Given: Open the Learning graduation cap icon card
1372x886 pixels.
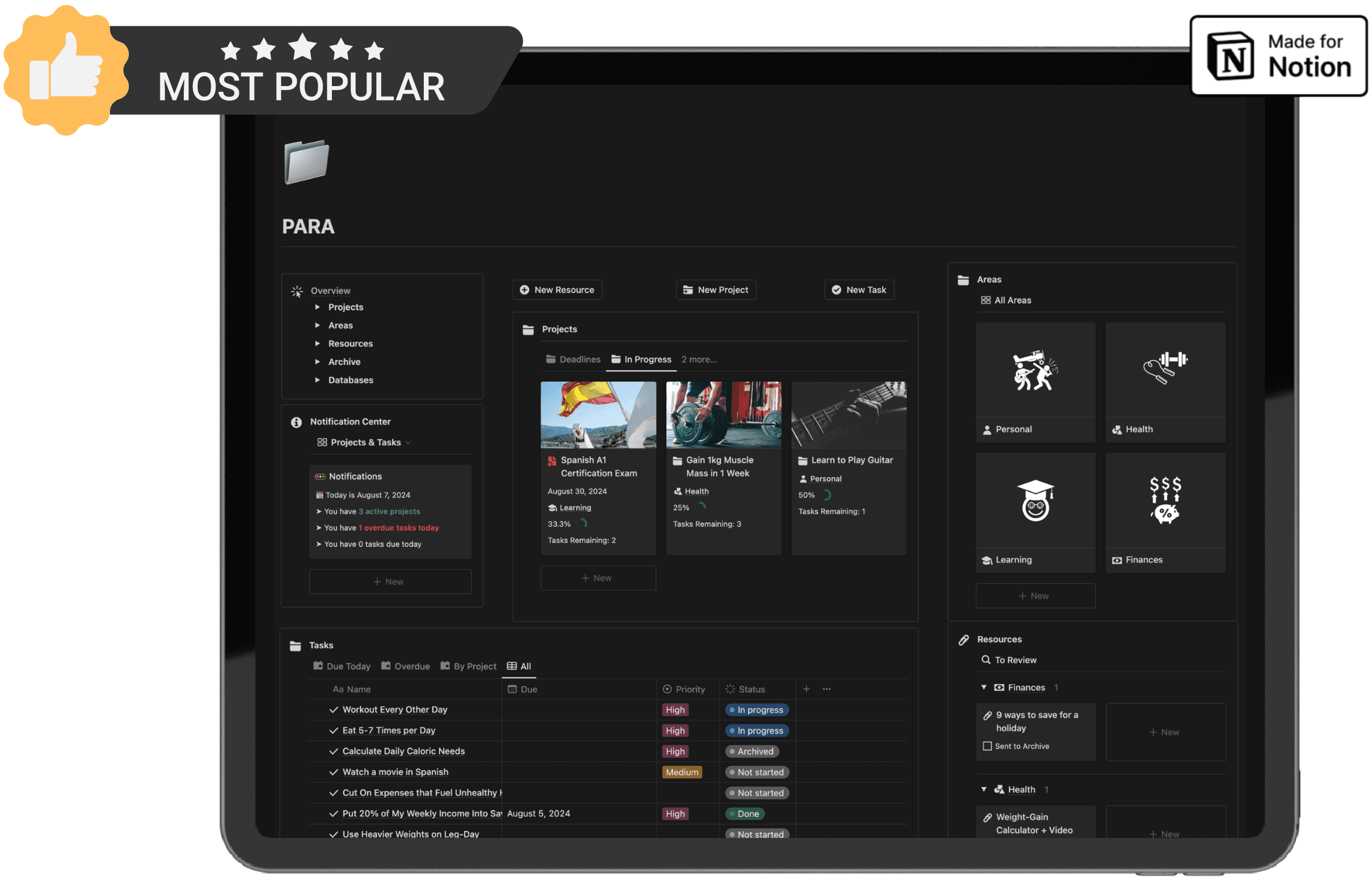Looking at the screenshot, I should [1035, 501].
